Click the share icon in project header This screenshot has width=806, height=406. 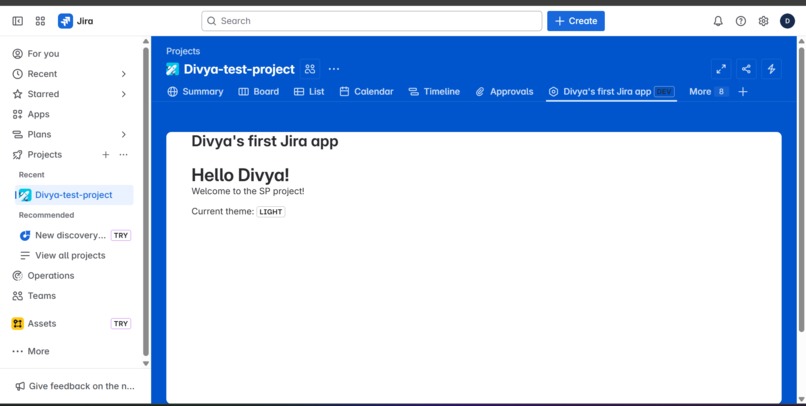pyautogui.click(x=746, y=69)
